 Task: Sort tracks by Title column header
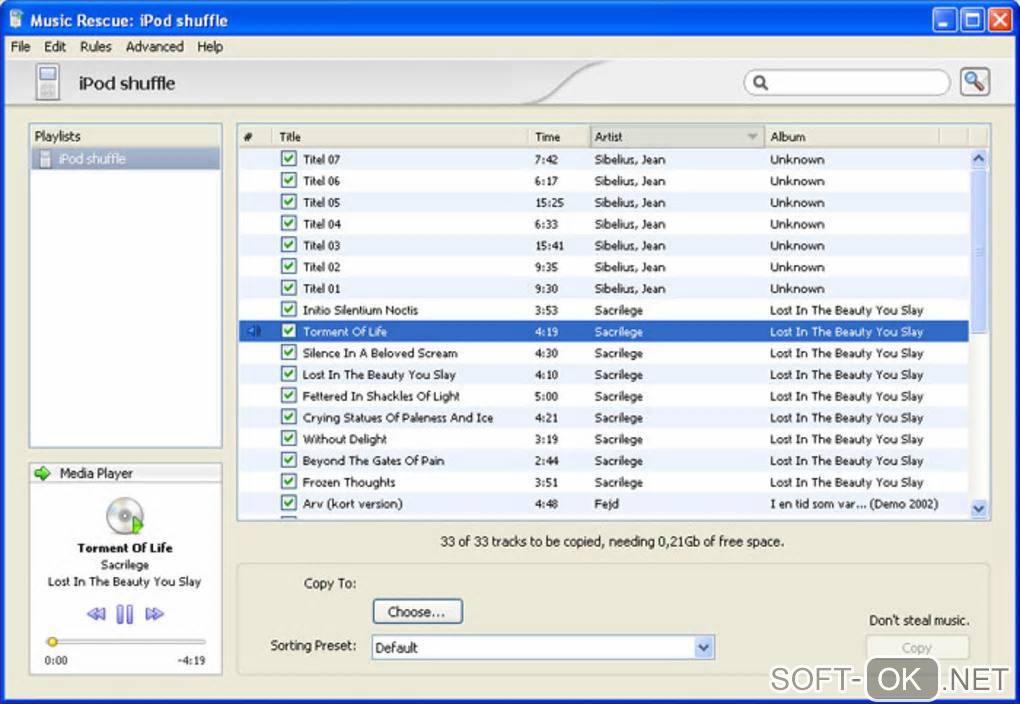[400, 137]
